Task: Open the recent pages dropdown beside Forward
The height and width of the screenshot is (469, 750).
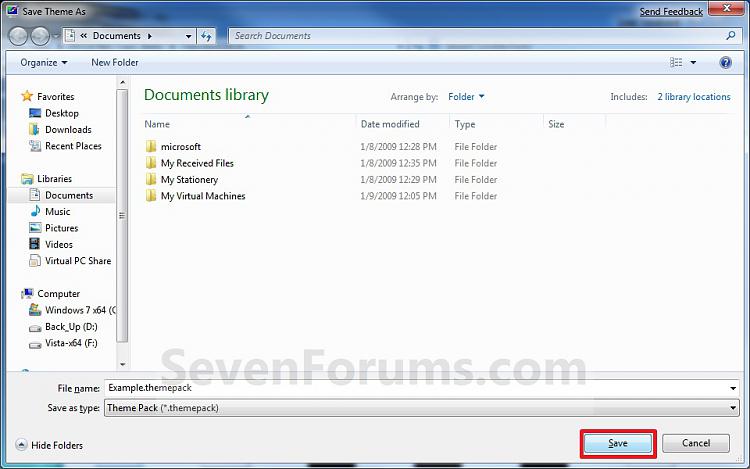Action: (x=55, y=36)
